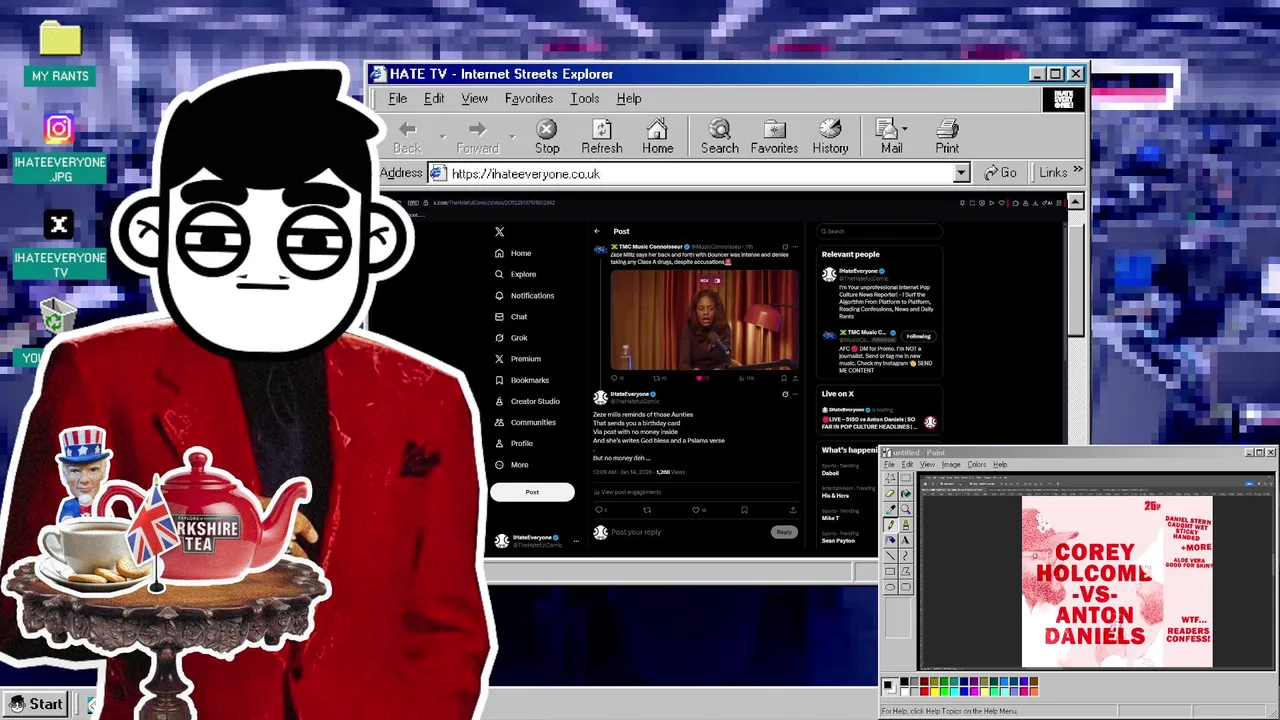Select the Rectangle shape tool in Paint
Image resolution: width=1280 pixels, height=720 pixels.
(890, 571)
